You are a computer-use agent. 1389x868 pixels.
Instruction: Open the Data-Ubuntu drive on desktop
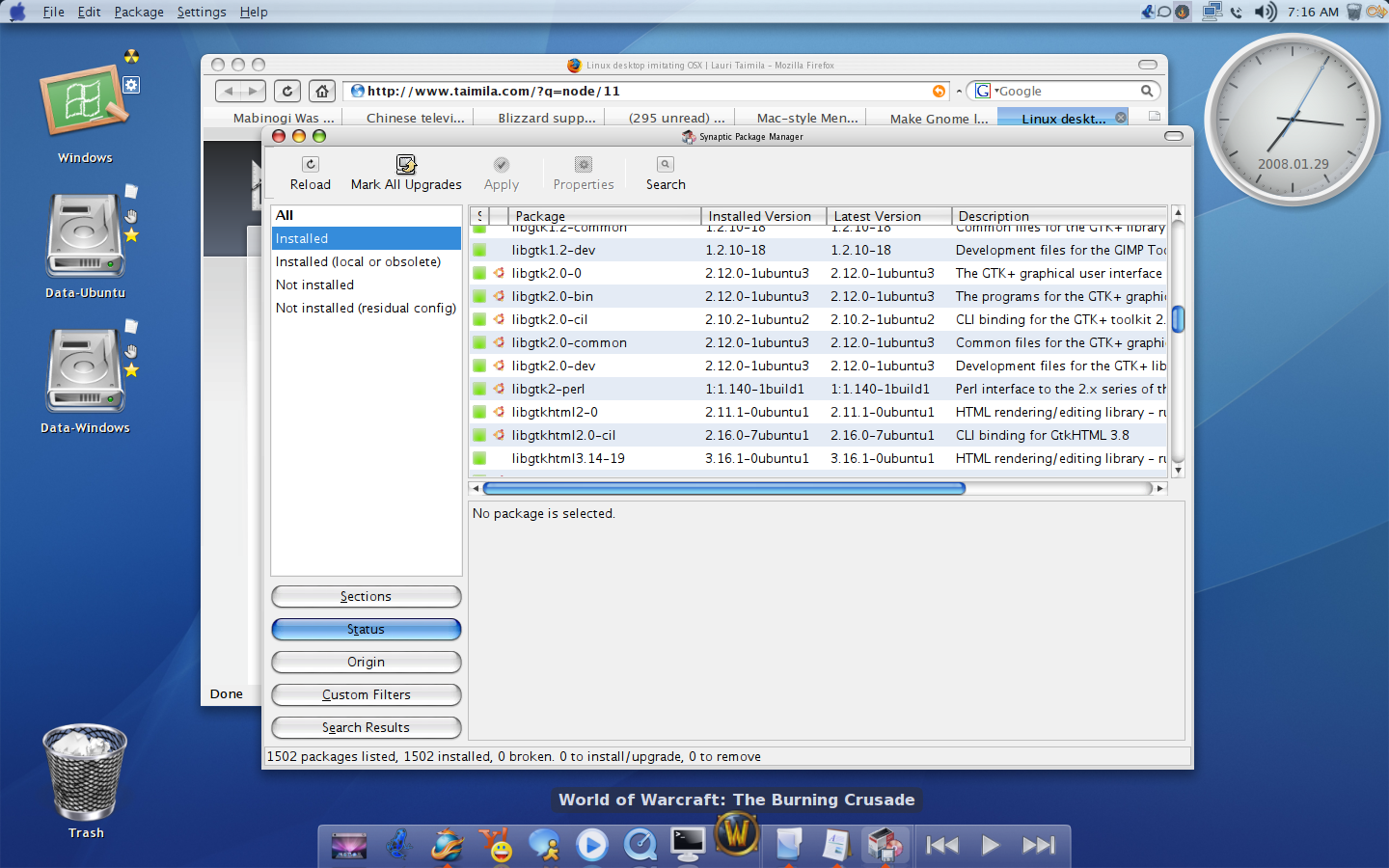[x=86, y=237]
